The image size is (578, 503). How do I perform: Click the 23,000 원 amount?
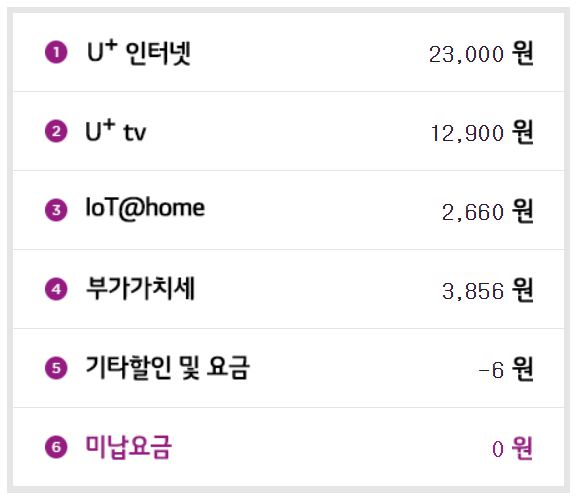pyautogui.click(x=481, y=53)
